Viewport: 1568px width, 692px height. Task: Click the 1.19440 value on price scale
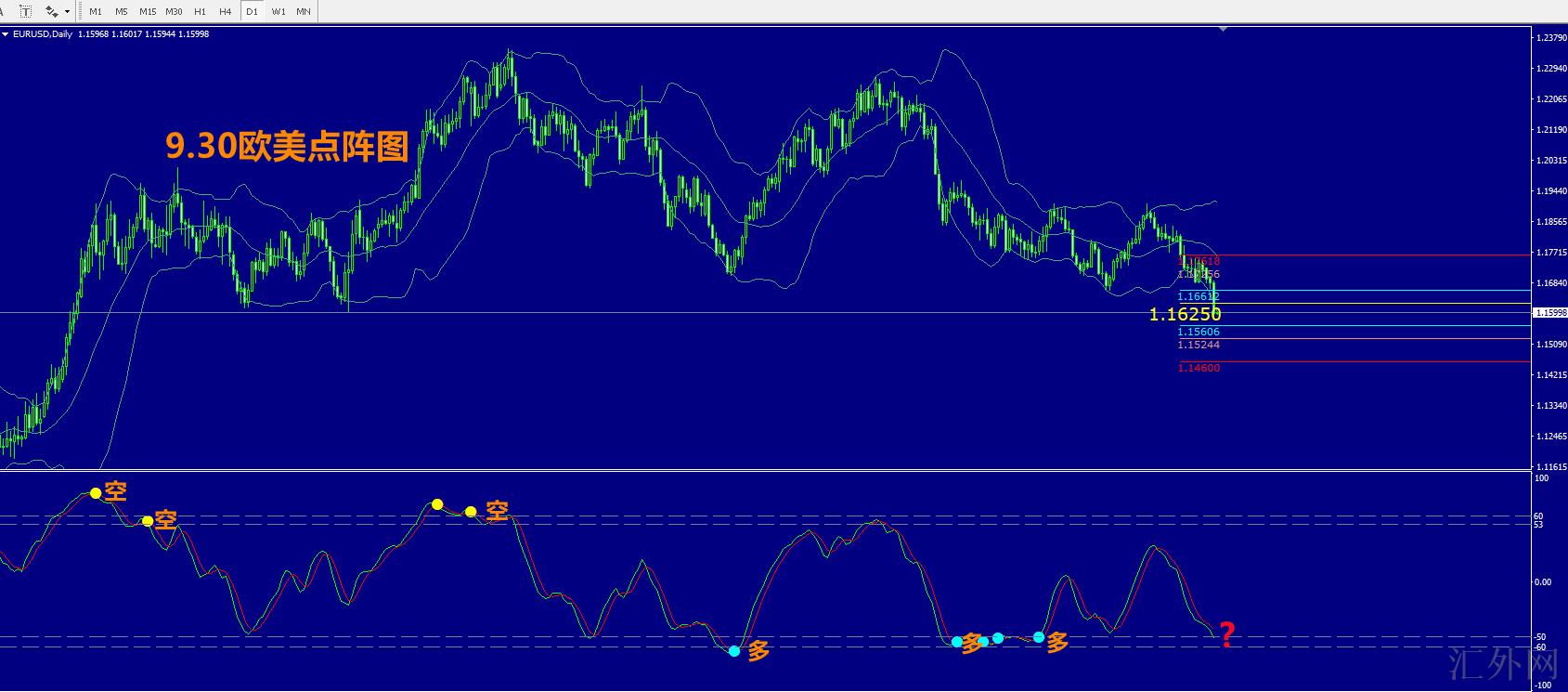point(1551,191)
